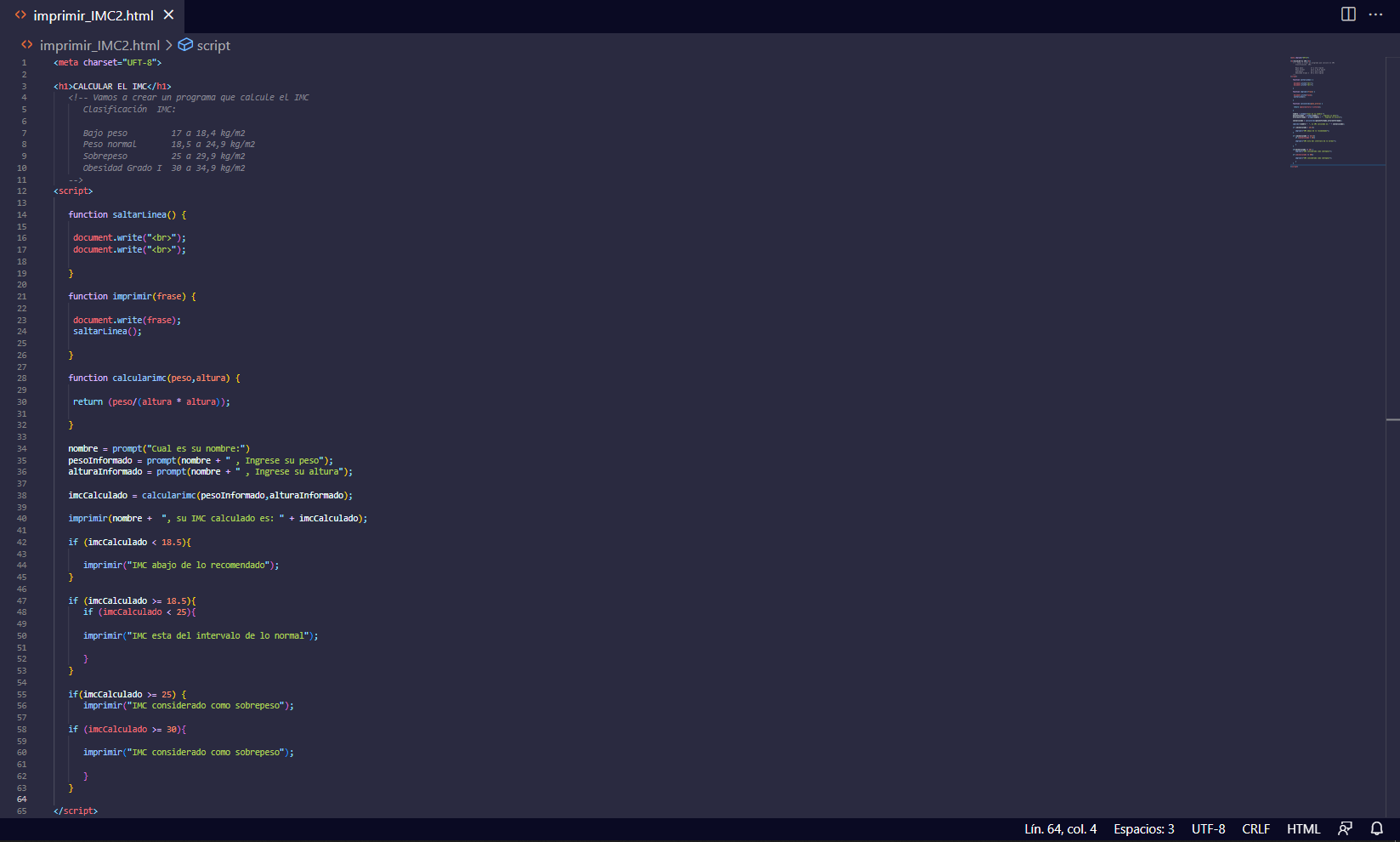
Task: Click comment 'Clasificación IMC:' line
Action: point(129,110)
